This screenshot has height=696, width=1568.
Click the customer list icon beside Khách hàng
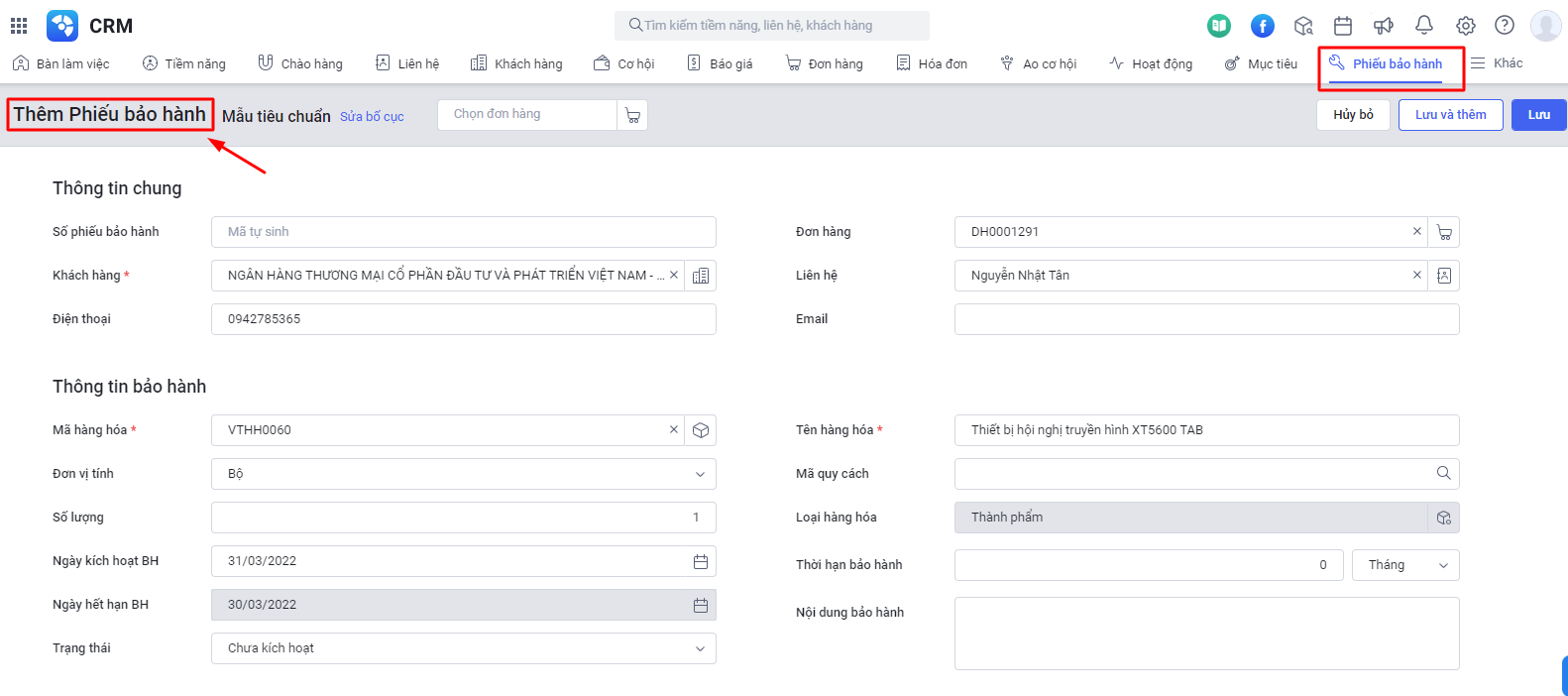coord(701,276)
